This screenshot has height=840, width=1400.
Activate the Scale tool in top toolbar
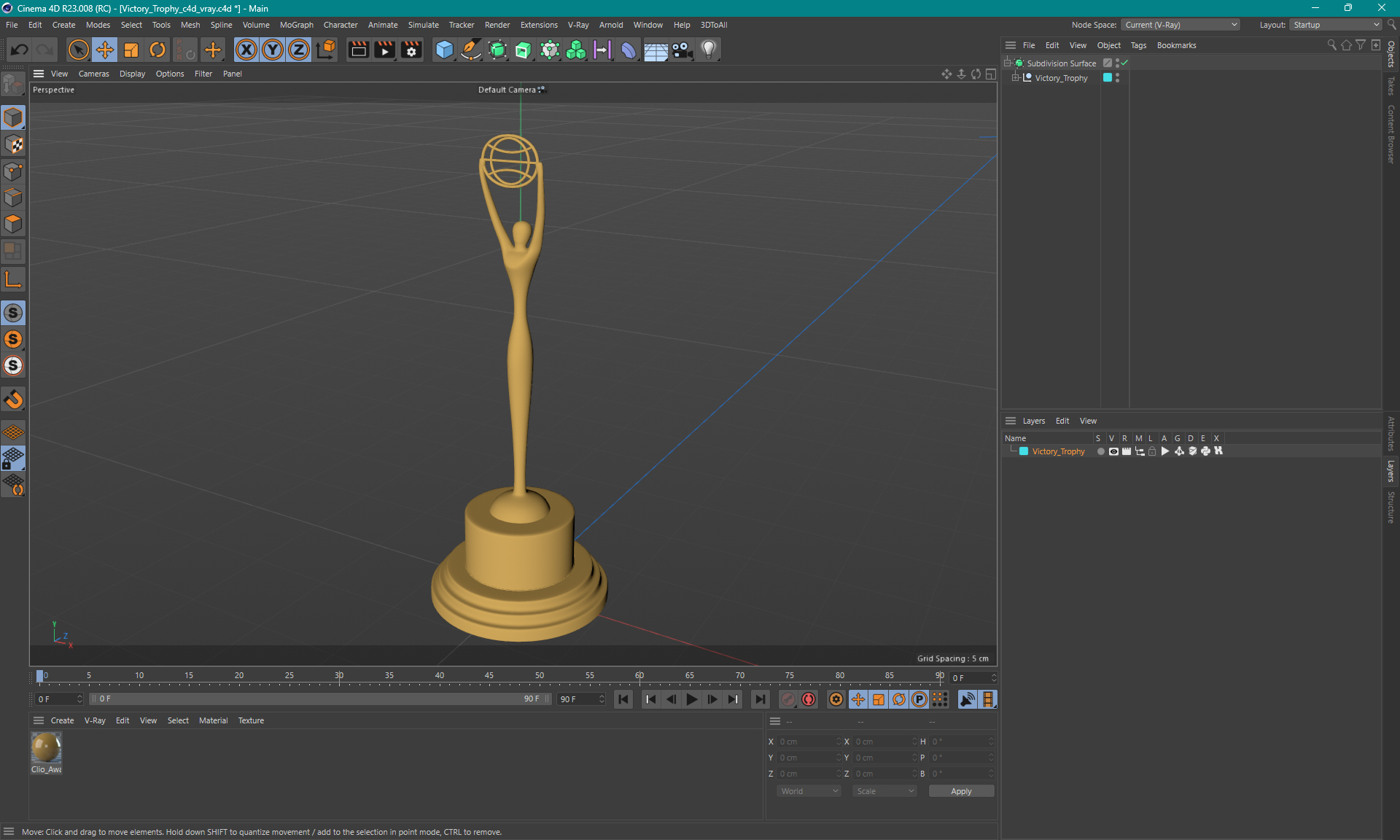point(131,50)
